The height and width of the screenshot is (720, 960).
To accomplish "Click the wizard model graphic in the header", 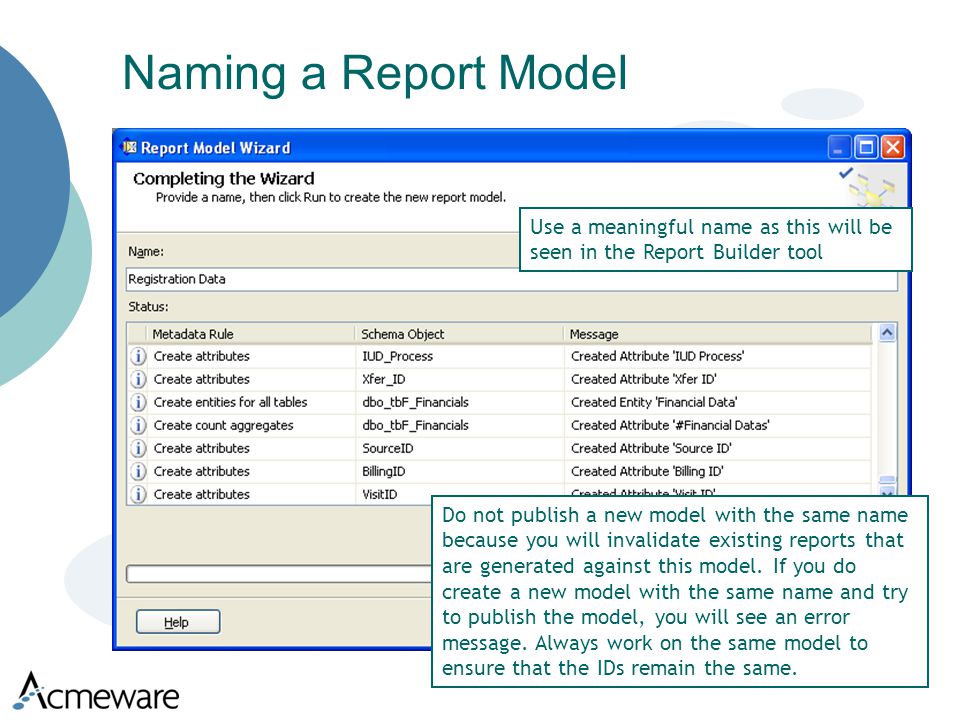I will 870,187.
